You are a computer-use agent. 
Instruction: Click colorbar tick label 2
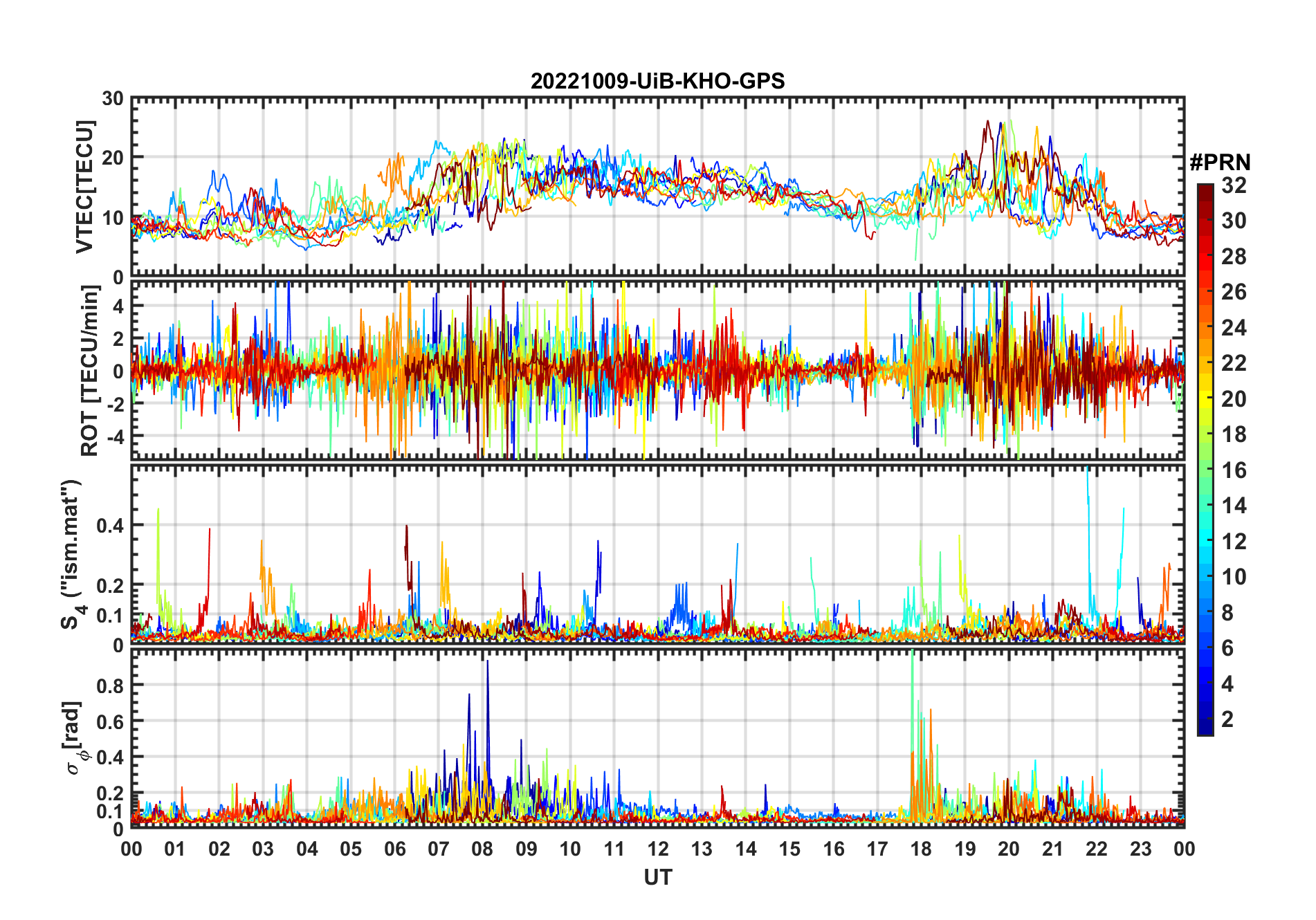coord(1227,719)
